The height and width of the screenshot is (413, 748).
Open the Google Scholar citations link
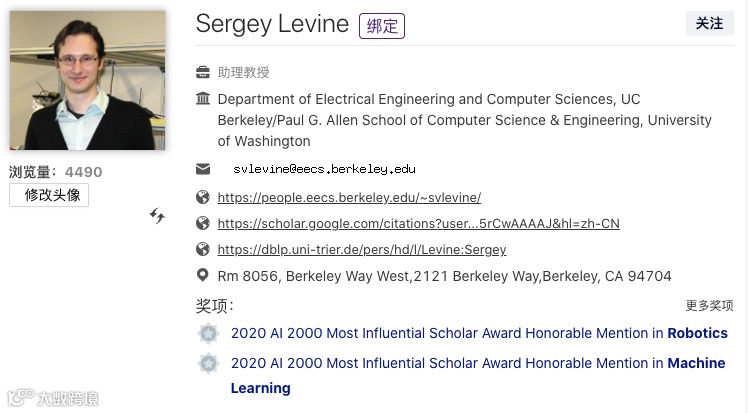coord(418,224)
